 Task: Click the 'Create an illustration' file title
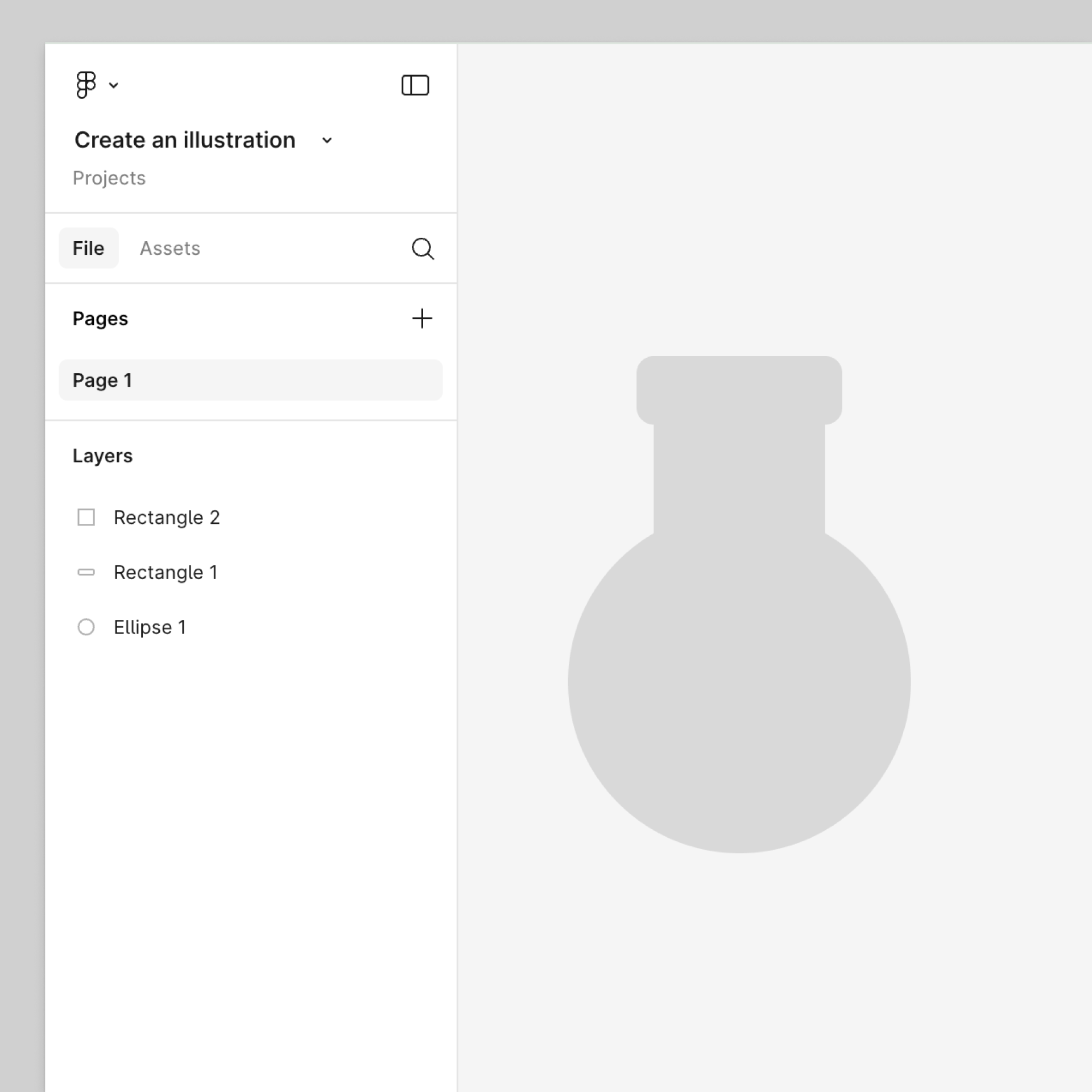point(185,140)
